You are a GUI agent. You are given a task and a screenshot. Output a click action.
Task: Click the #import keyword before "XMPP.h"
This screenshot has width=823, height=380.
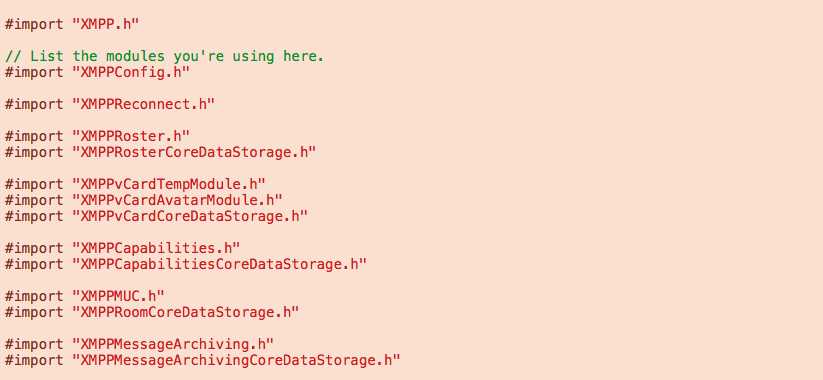click(x=34, y=24)
